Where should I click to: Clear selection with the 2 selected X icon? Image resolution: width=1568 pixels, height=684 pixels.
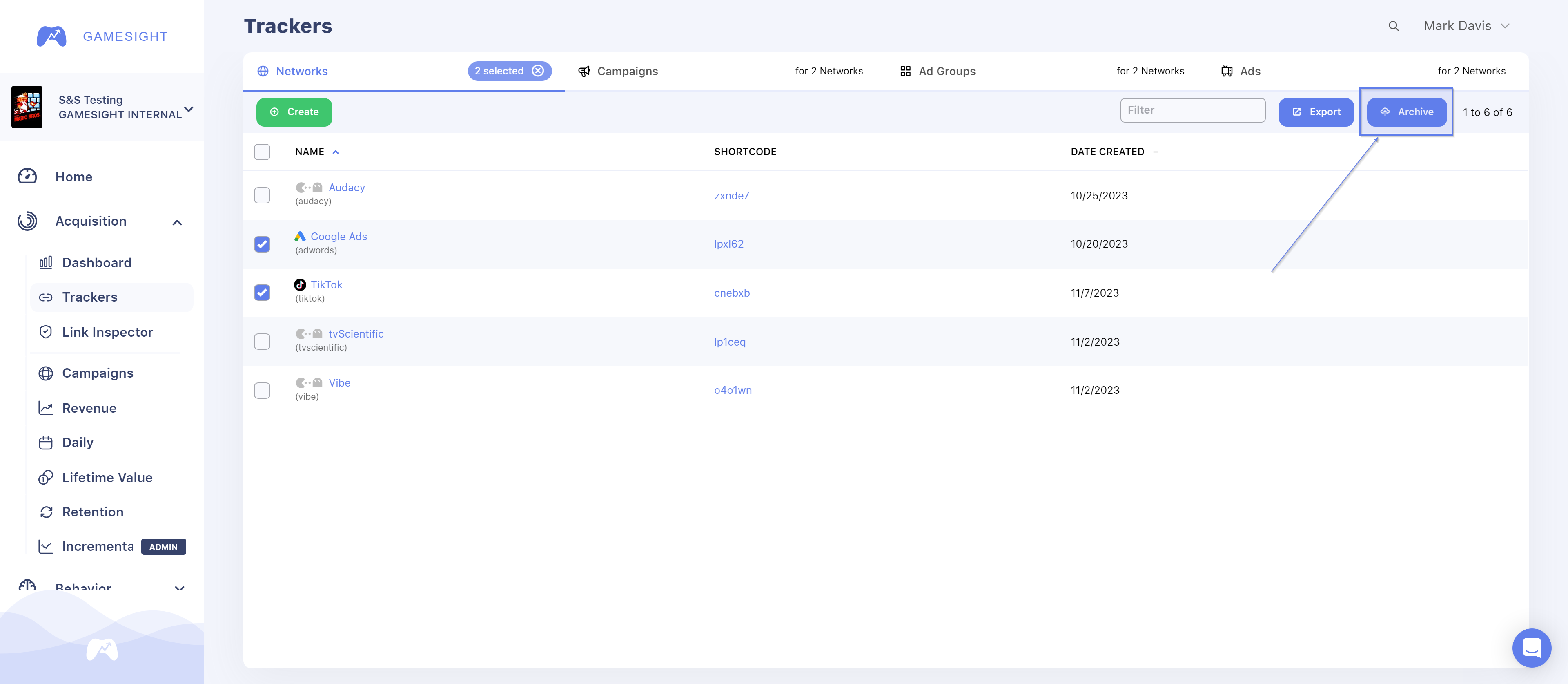click(x=538, y=71)
